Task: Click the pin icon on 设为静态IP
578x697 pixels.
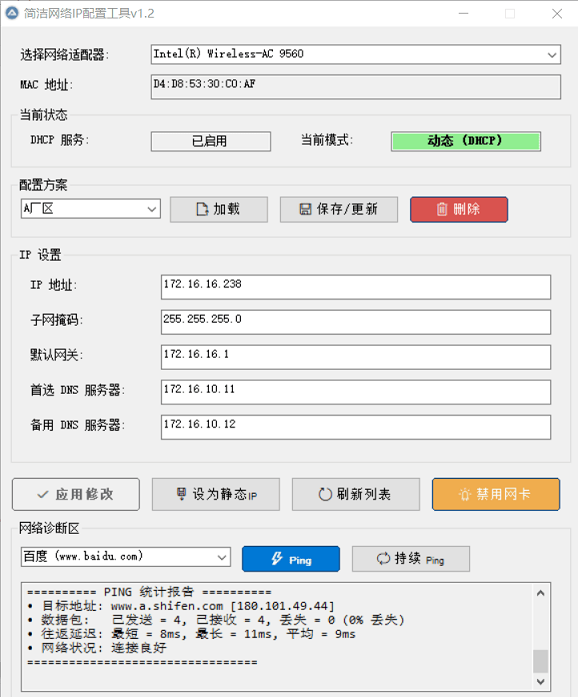Action: pyautogui.click(x=181, y=494)
